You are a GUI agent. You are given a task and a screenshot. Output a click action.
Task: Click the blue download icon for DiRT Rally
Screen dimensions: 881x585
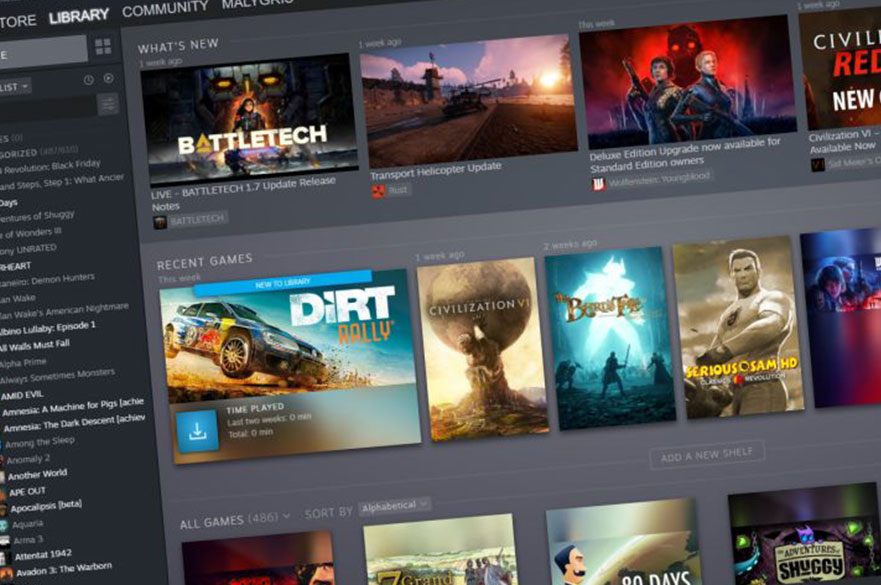197,431
